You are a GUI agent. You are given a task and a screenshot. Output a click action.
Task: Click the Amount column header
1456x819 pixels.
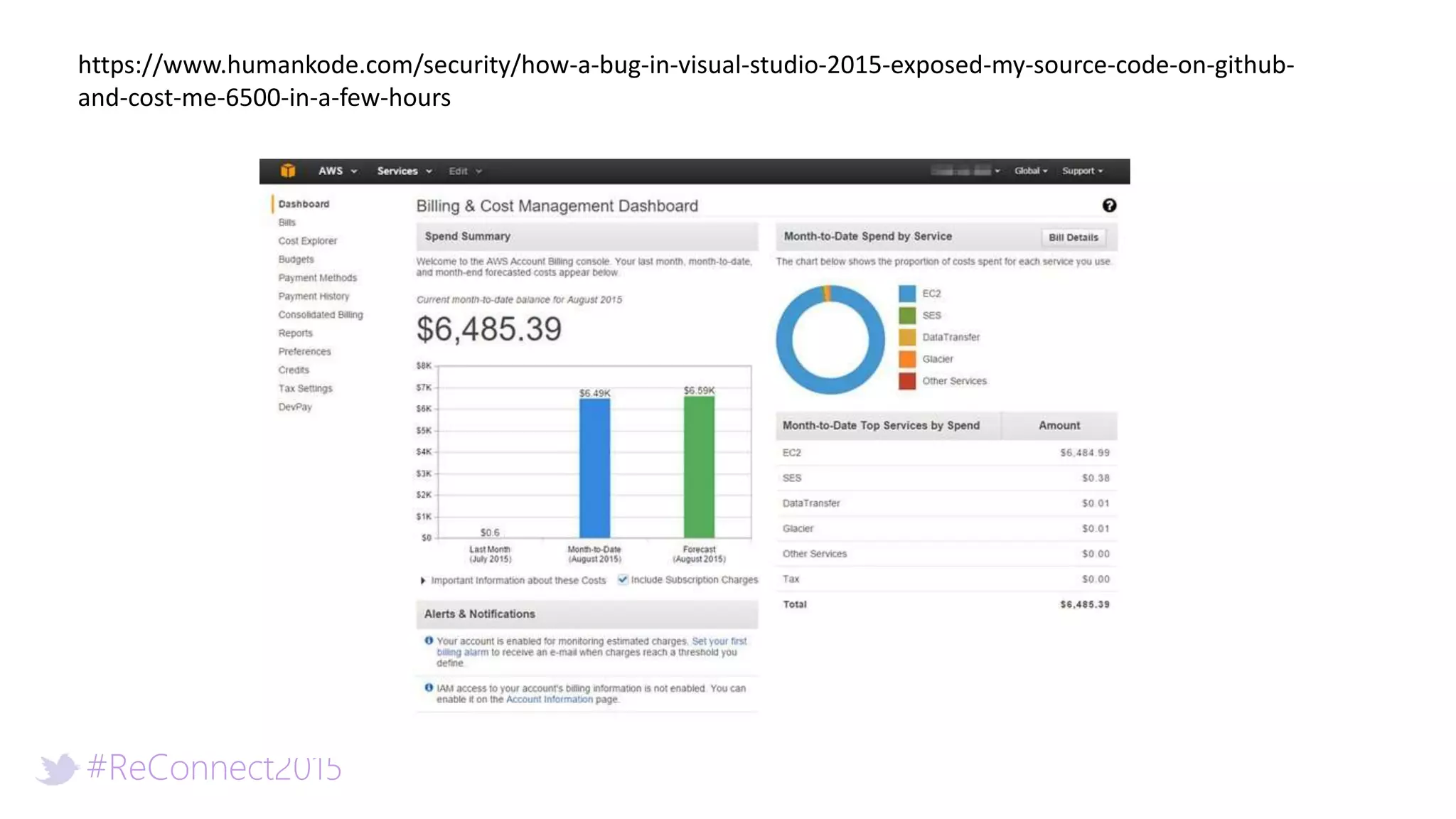click(1059, 425)
